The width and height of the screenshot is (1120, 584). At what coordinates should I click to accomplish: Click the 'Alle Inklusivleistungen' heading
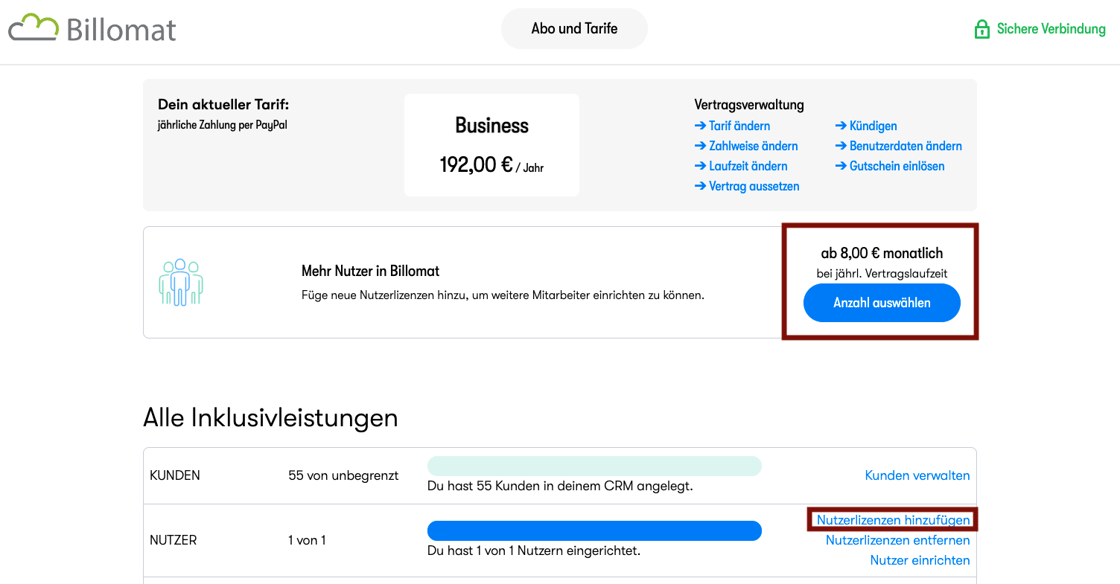point(270,418)
